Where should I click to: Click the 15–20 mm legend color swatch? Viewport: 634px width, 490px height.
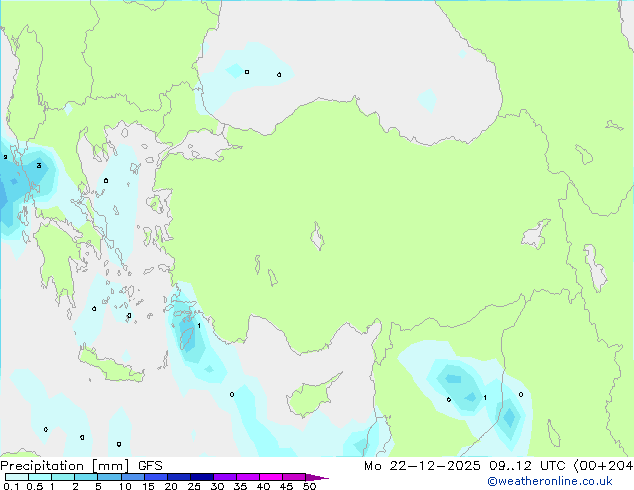(156, 477)
